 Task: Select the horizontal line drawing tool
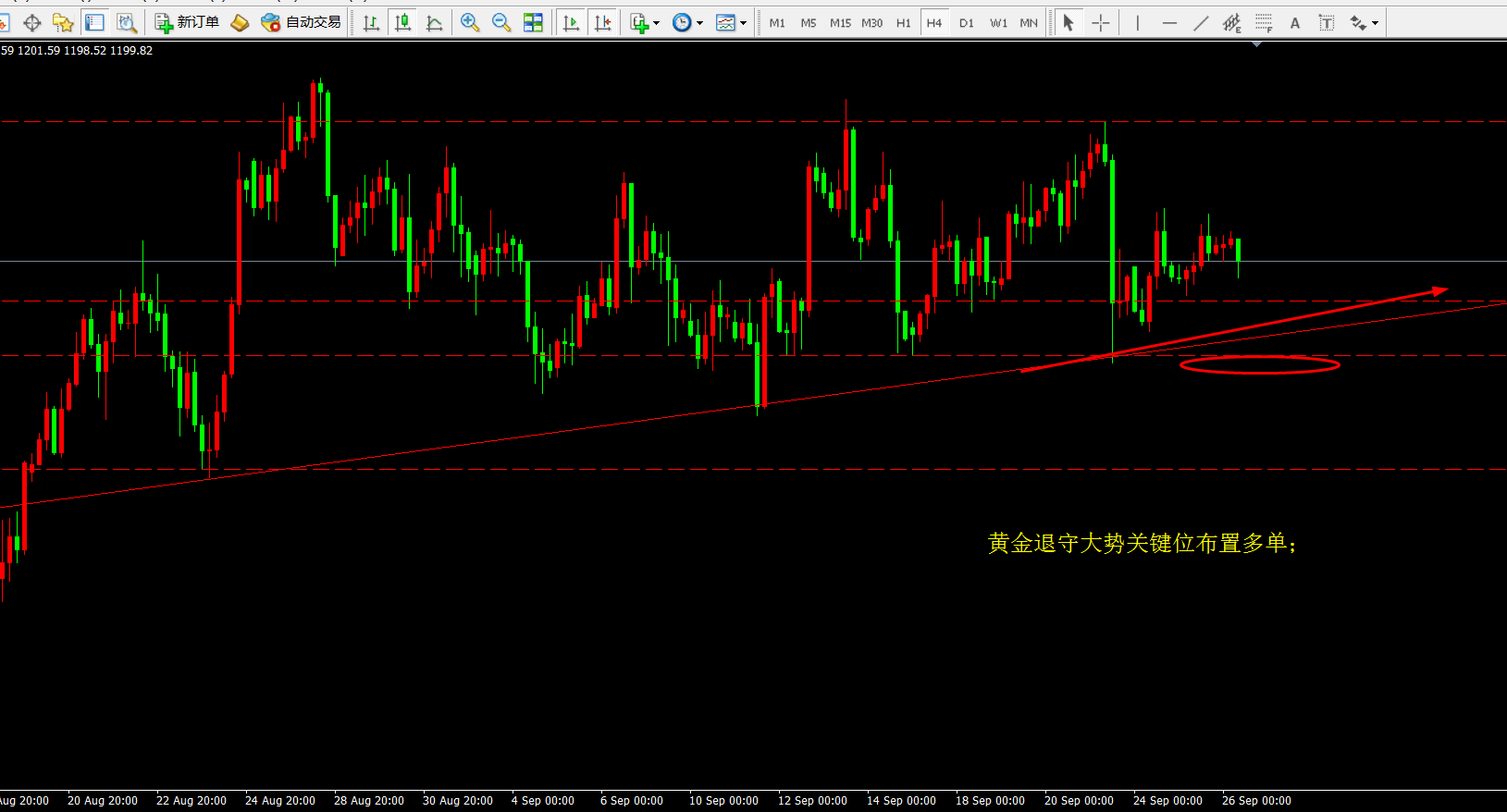pos(1169,22)
